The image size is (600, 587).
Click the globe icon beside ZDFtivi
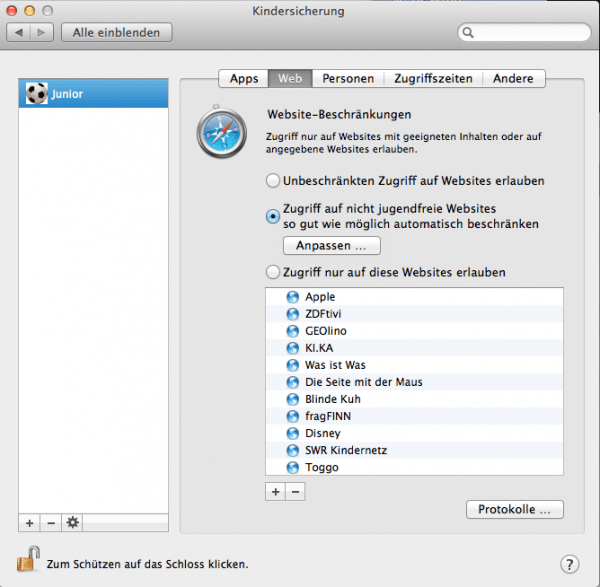[x=293, y=314]
